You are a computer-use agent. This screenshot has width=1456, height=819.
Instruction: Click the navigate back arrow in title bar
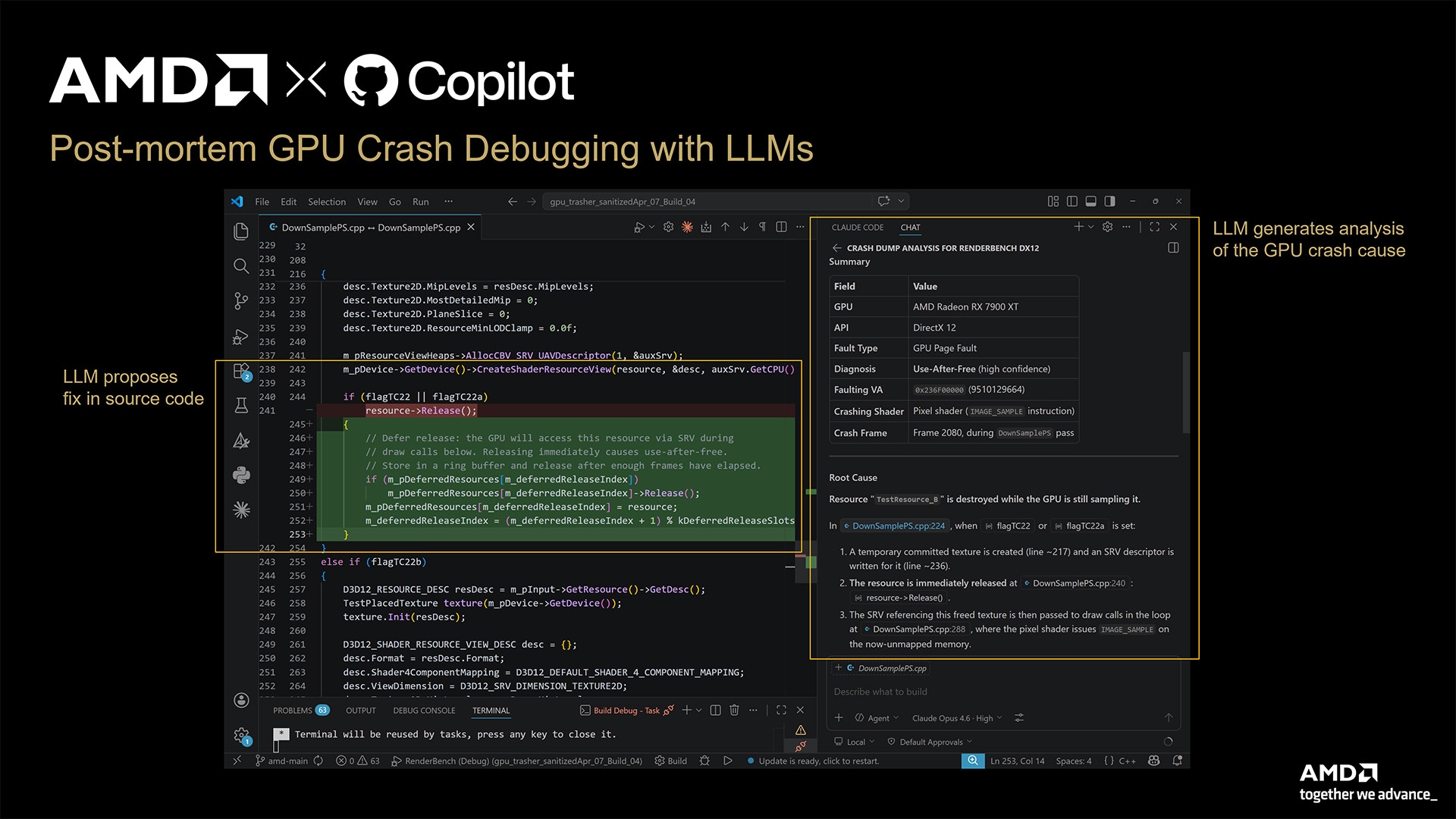(x=512, y=202)
